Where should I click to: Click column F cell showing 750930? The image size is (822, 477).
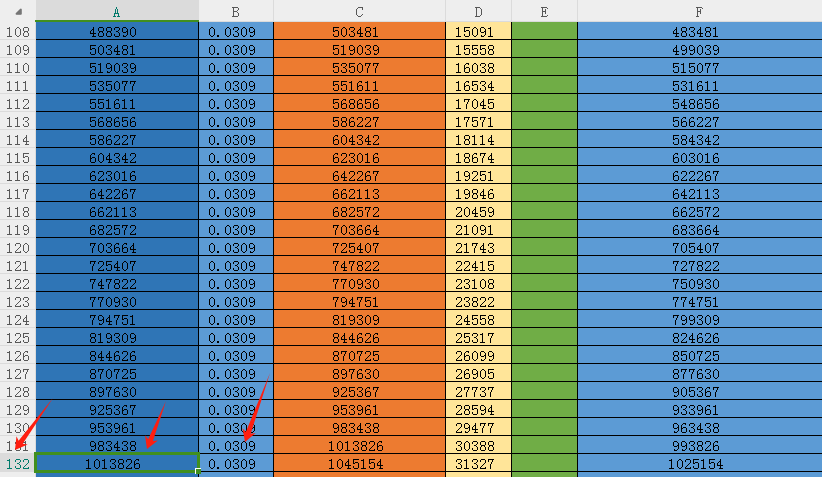click(x=699, y=284)
